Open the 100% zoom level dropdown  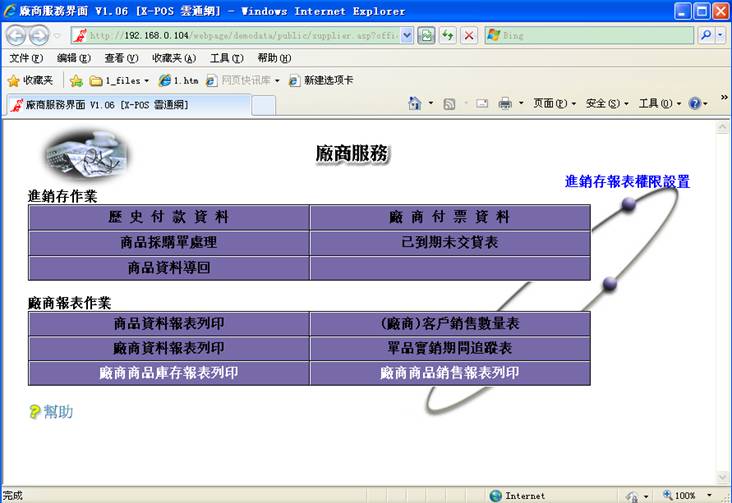coord(690,495)
